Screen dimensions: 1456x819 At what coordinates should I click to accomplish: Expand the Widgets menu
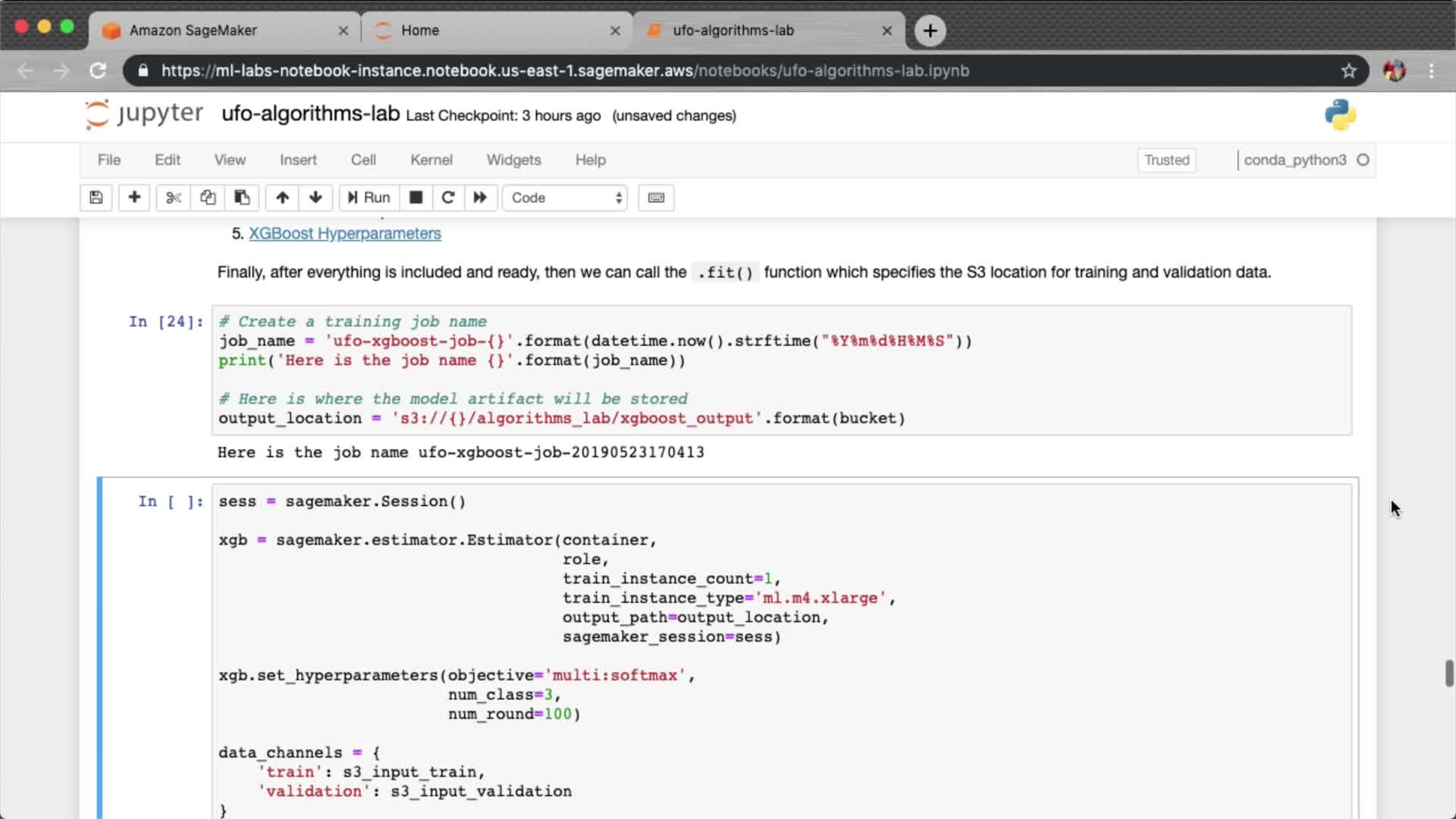pos(513,160)
